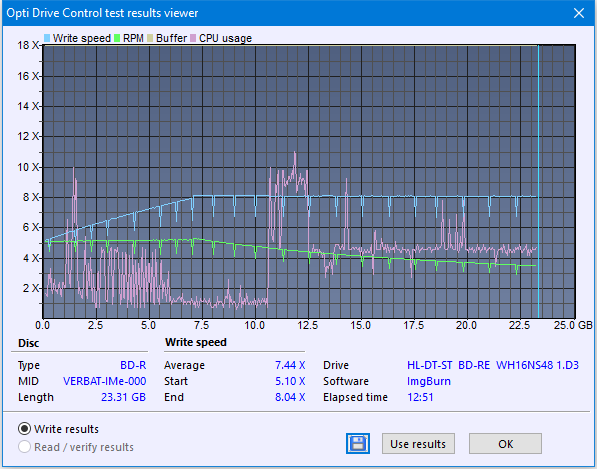Image resolution: width=597 pixels, height=469 pixels.
Task: Click the BD-R disc type value
Action: coord(133,365)
